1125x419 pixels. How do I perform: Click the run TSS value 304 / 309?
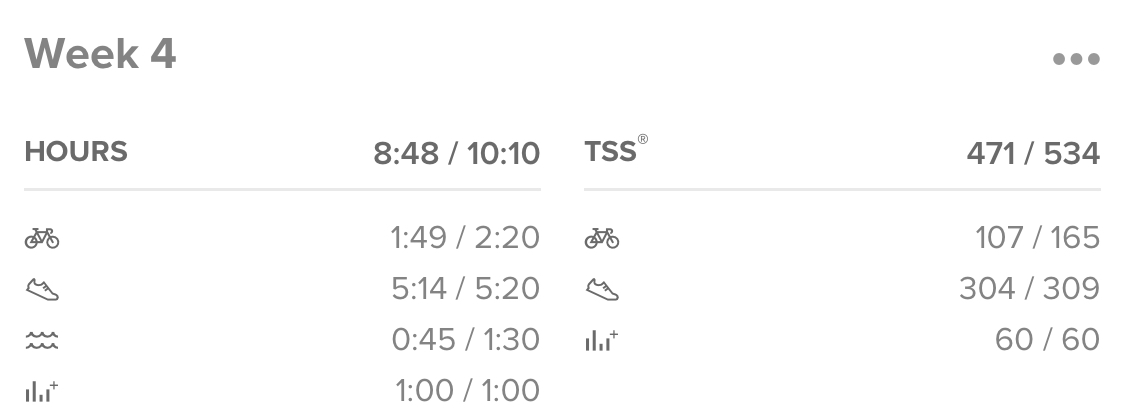(x=1030, y=288)
